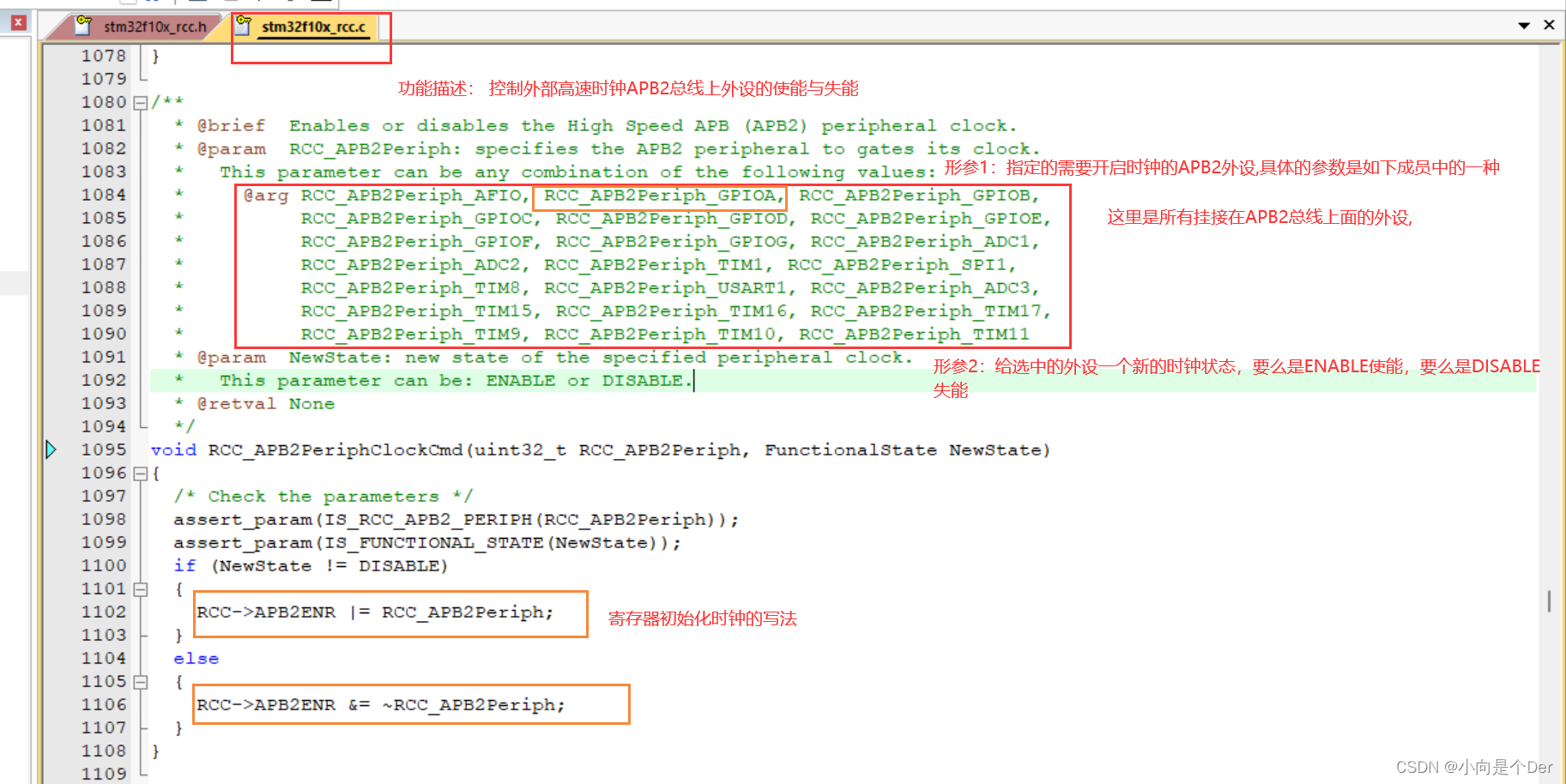Image resolution: width=1566 pixels, height=784 pixels.
Task: Click the file icon on stm32f10x_rcc.h tab
Action: pos(83,27)
